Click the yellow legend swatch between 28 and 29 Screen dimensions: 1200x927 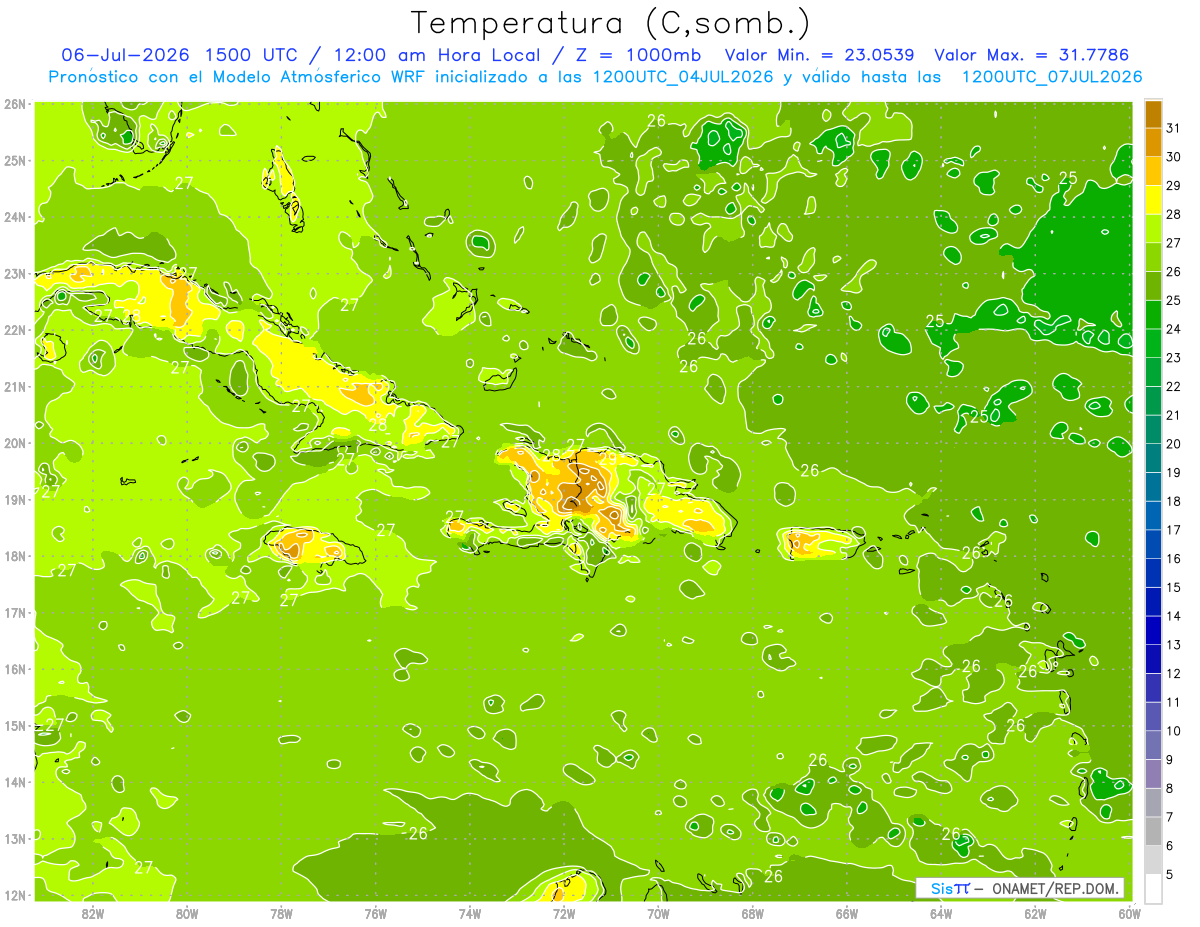coord(1154,200)
